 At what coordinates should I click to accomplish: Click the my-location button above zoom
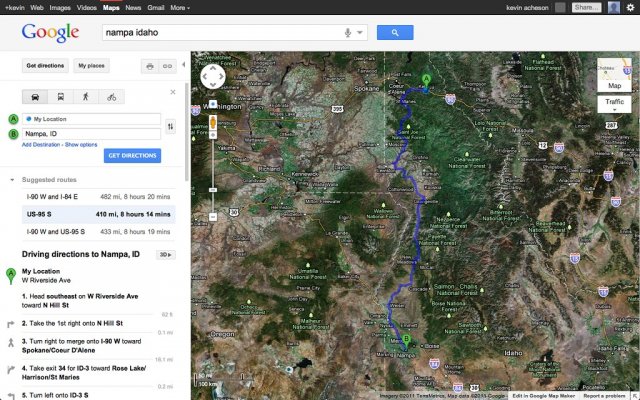click(x=213, y=104)
